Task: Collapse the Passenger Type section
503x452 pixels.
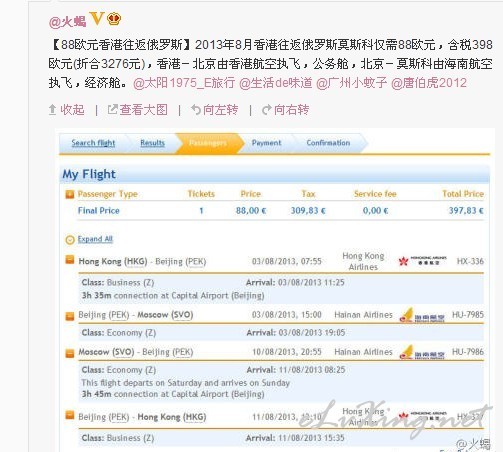Action: (x=70, y=194)
